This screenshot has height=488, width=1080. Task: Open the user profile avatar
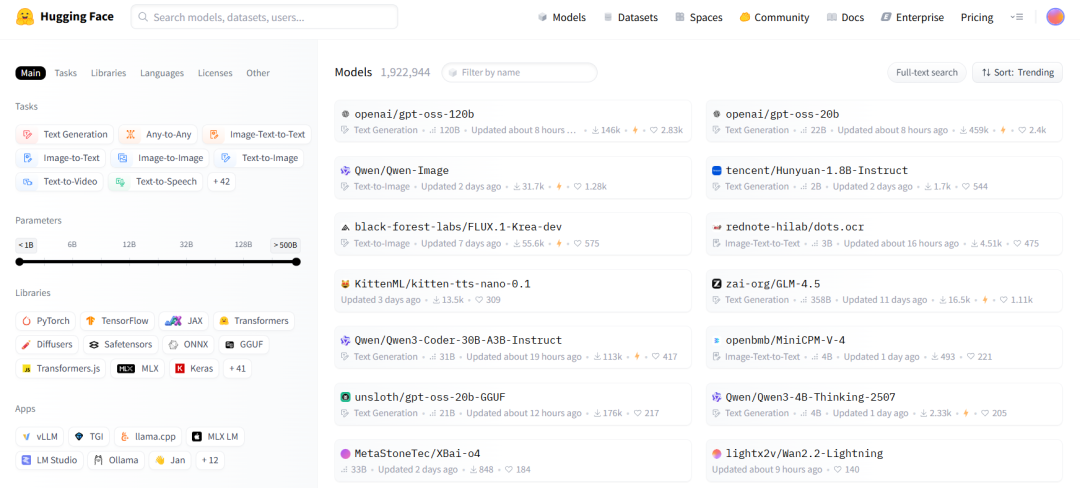1055,17
